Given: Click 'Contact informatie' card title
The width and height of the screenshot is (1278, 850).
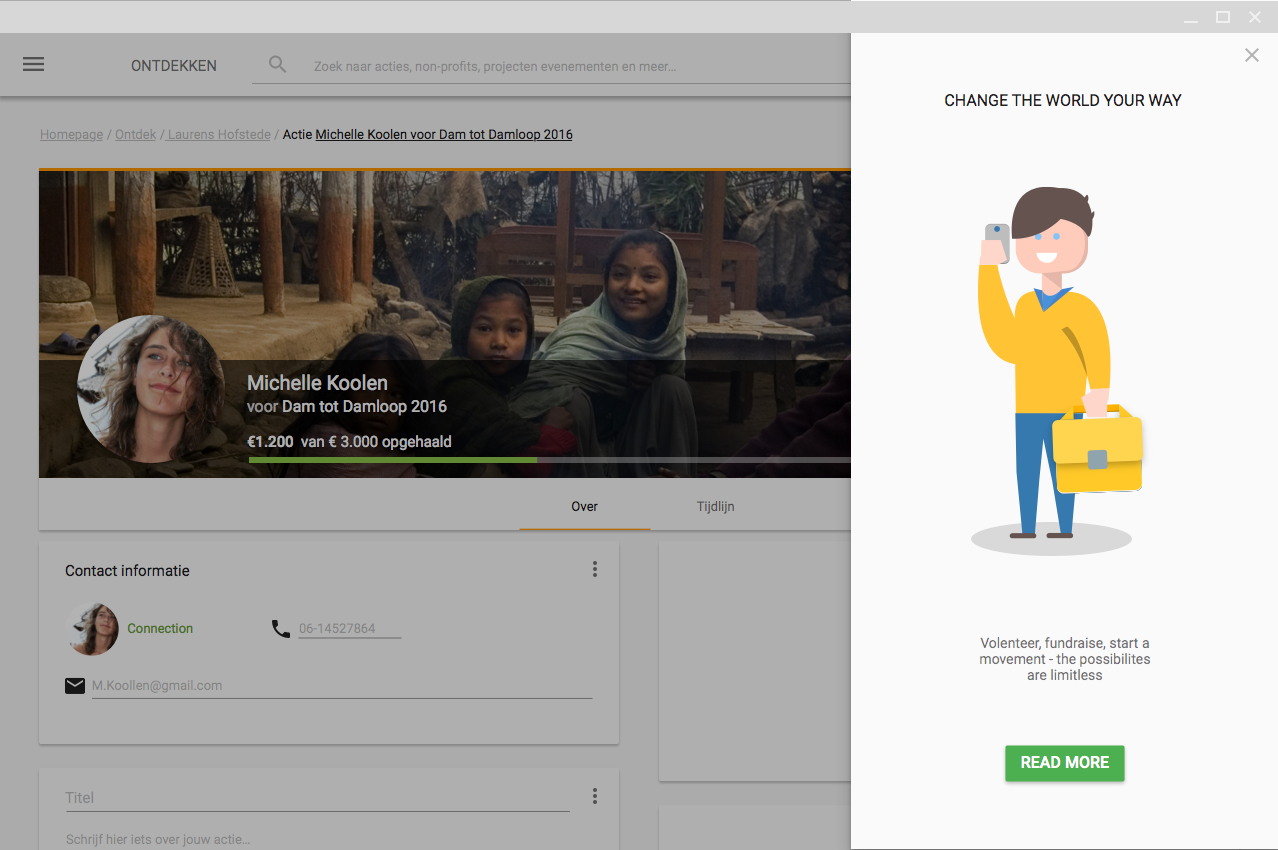Looking at the screenshot, I should (127, 571).
